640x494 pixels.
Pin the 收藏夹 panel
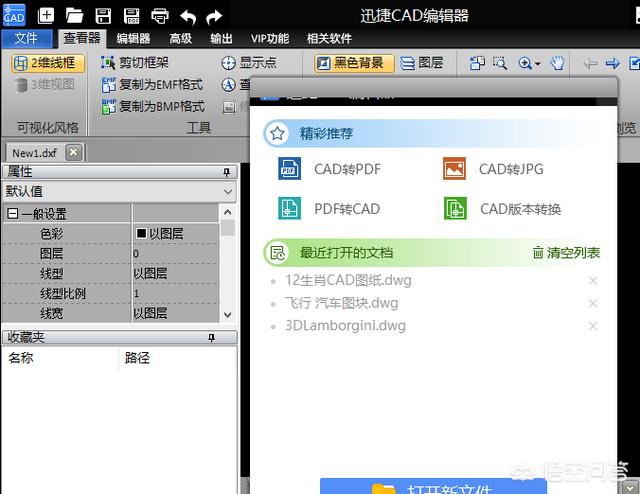(211, 338)
